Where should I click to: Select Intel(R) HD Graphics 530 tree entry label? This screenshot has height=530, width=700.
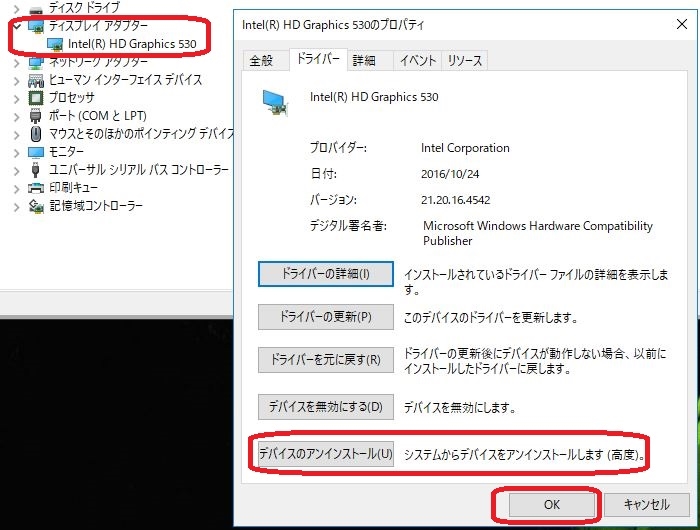[132, 44]
